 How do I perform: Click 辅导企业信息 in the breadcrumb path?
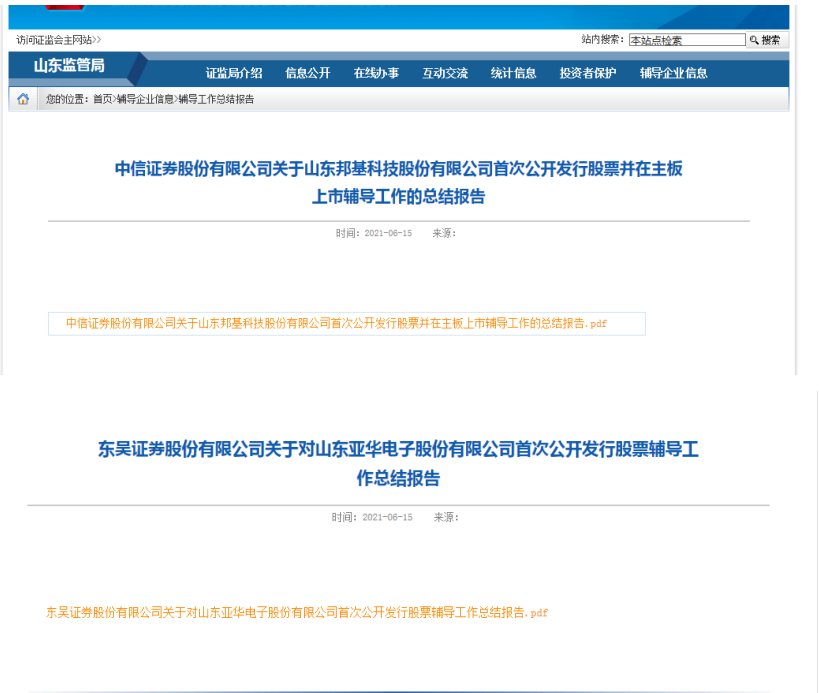click(145, 99)
